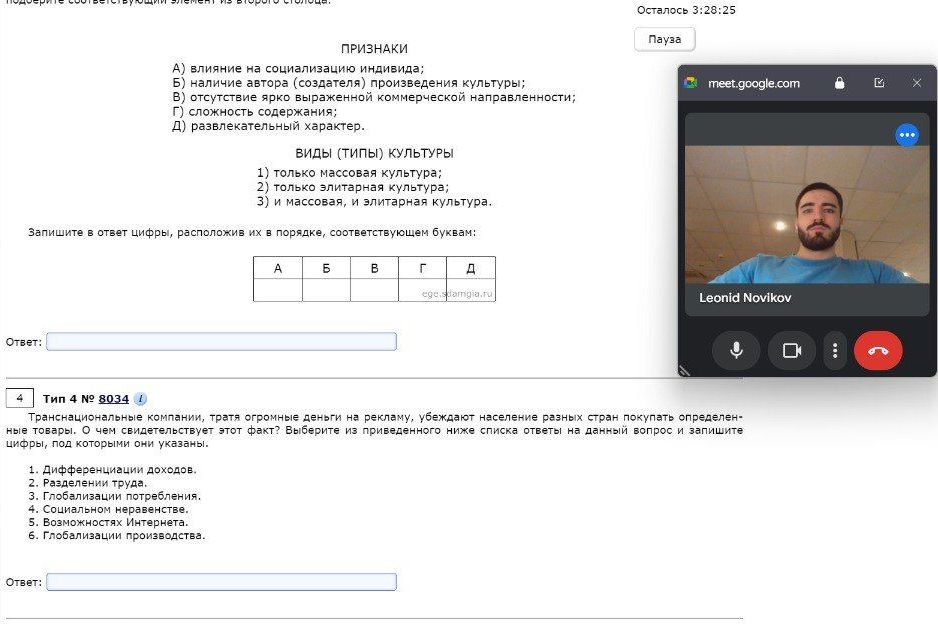Screen dimensions: 938x624
Task: Click Leonid Novikov's video tile
Action: [806, 214]
